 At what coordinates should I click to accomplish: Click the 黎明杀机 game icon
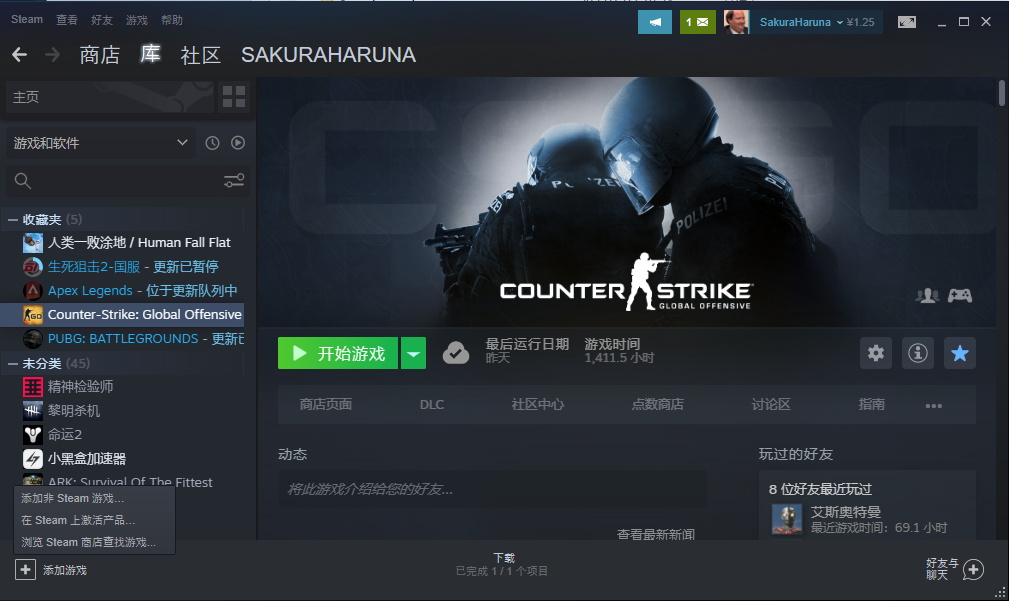pyautogui.click(x=33, y=411)
